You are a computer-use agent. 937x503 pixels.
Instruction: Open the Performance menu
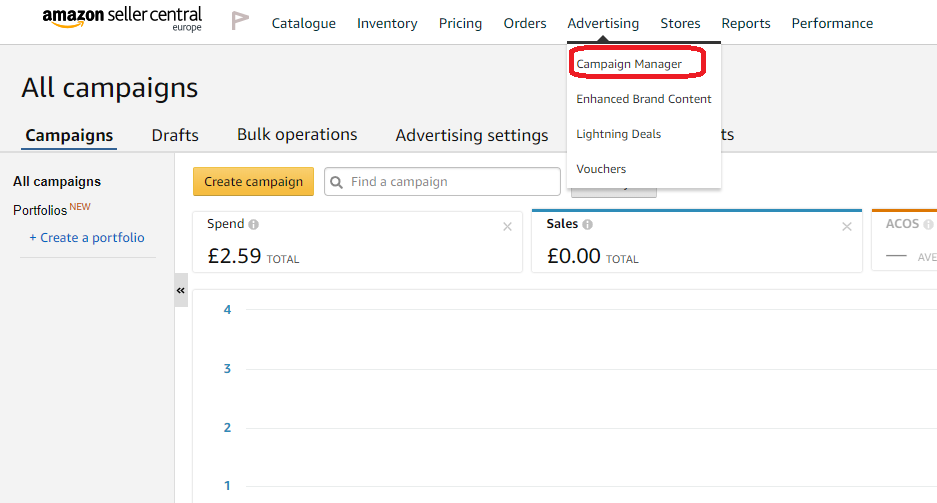tap(832, 23)
